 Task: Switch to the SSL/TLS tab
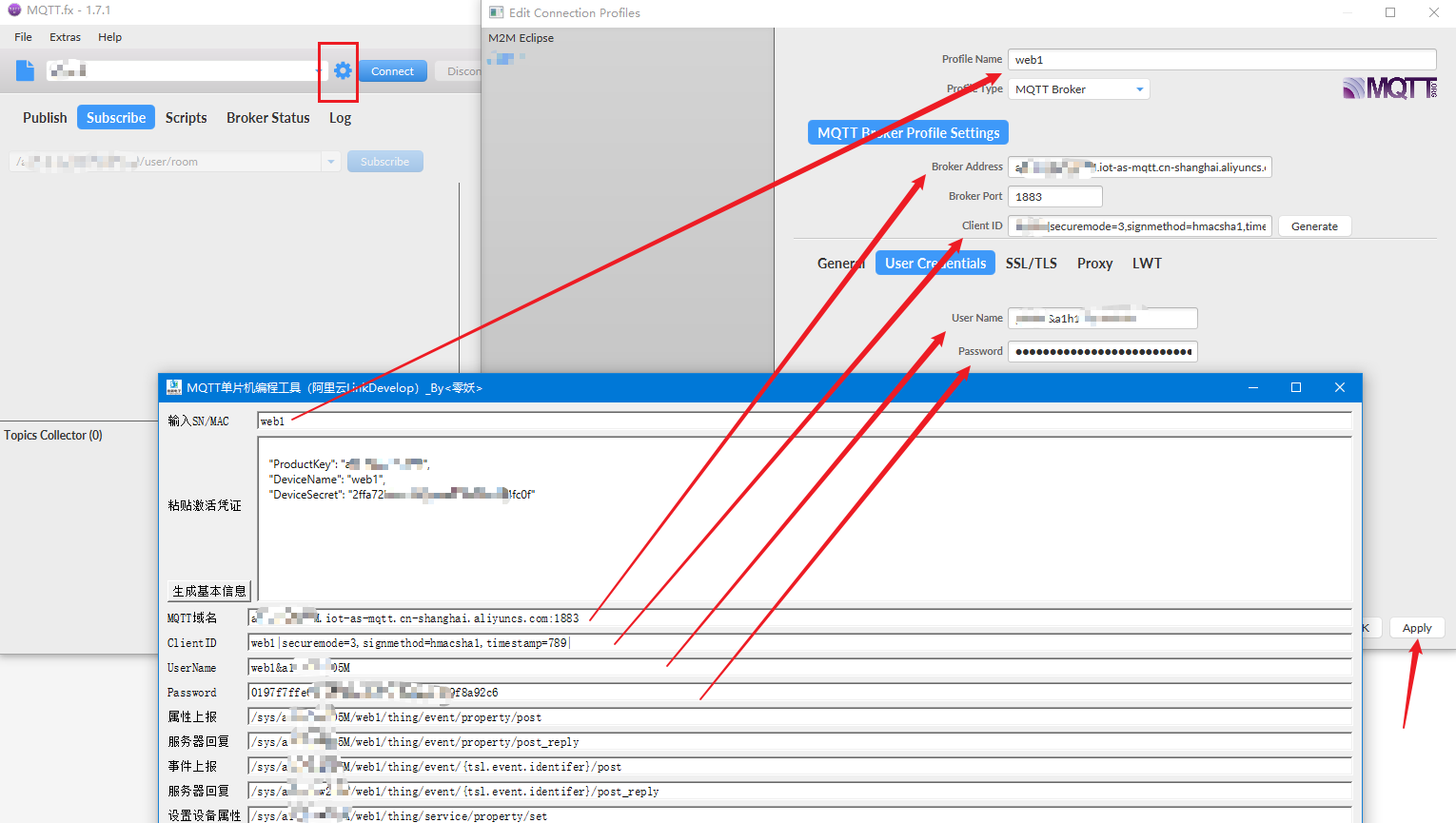coord(1032,264)
